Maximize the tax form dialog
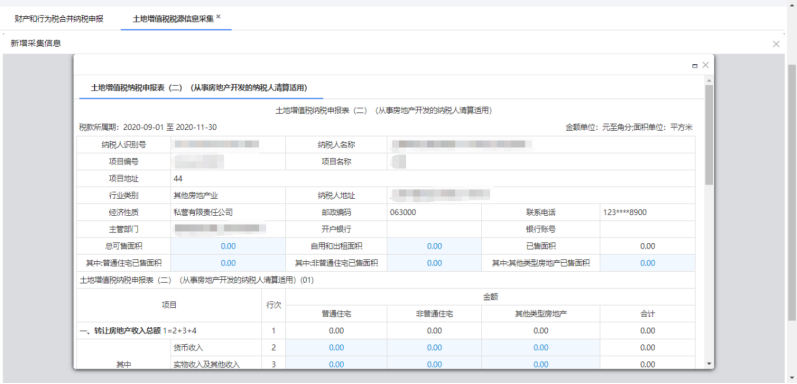The height and width of the screenshot is (384, 797). 695,66
